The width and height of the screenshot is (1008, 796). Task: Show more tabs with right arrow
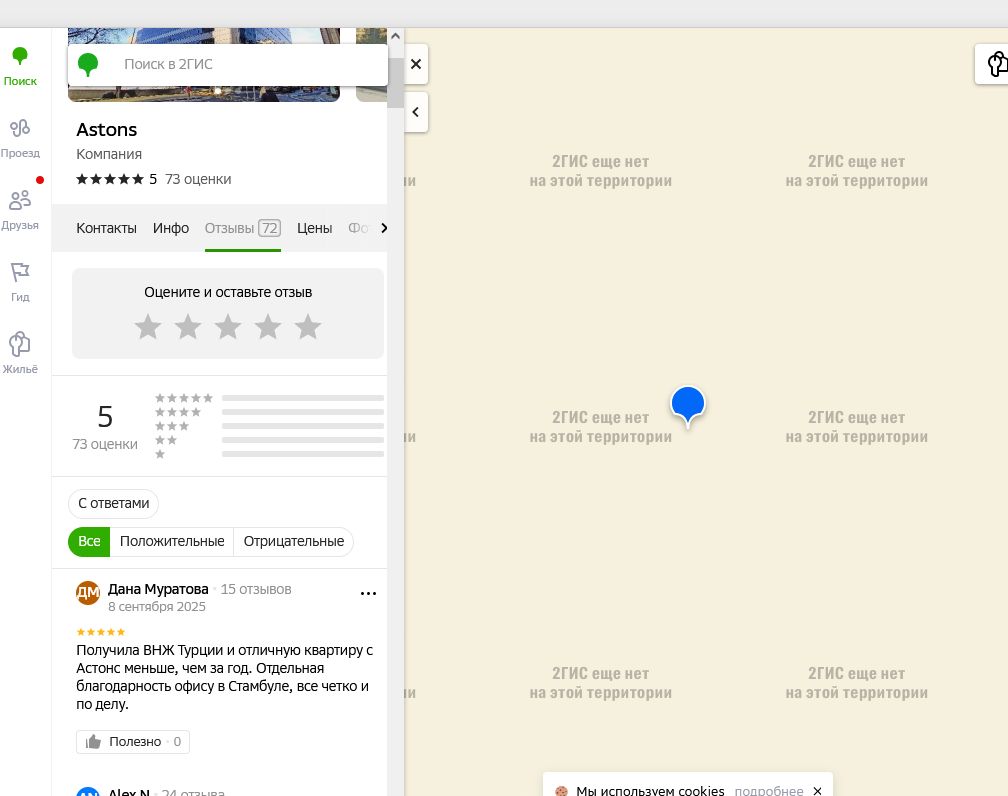(384, 228)
